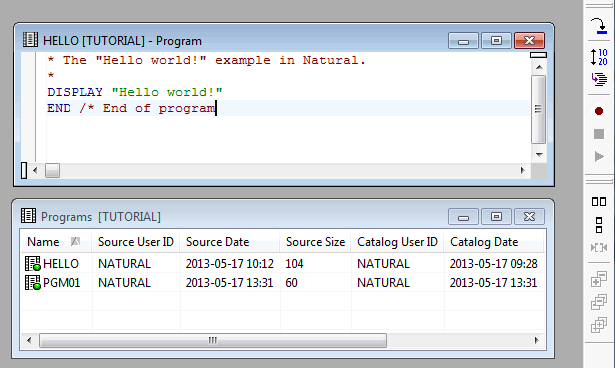This screenshot has width=615, height=368.
Task: Select the PGM01 row name
Action: pyautogui.click(x=62, y=282)
